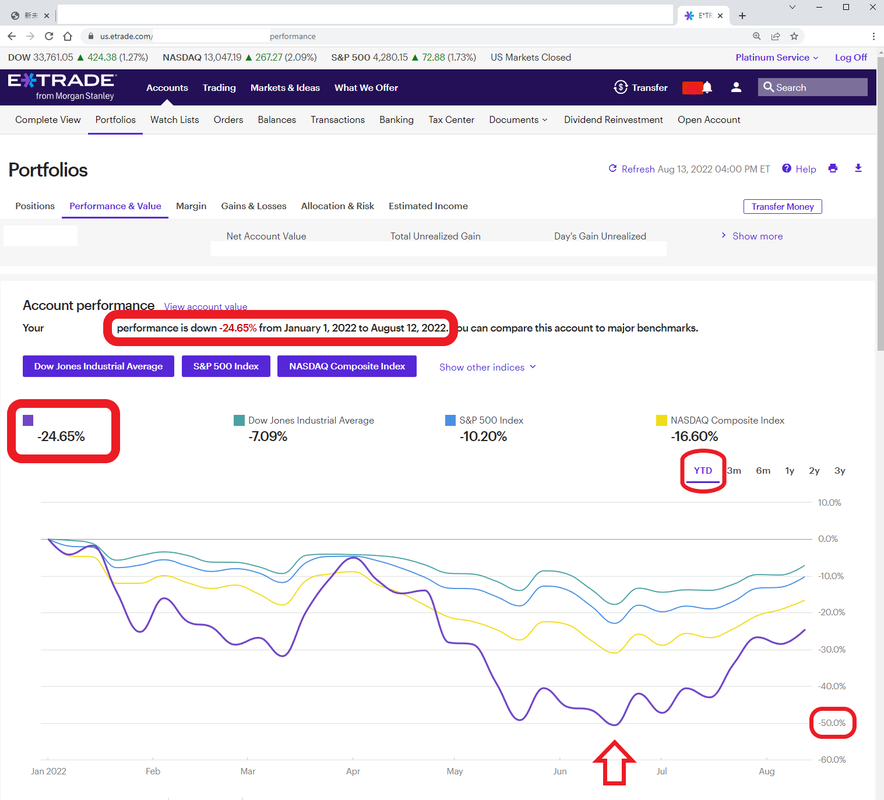Screen dimensions: 884x800
Task: Open the Transactions page
Action: (x=338, y=120)
